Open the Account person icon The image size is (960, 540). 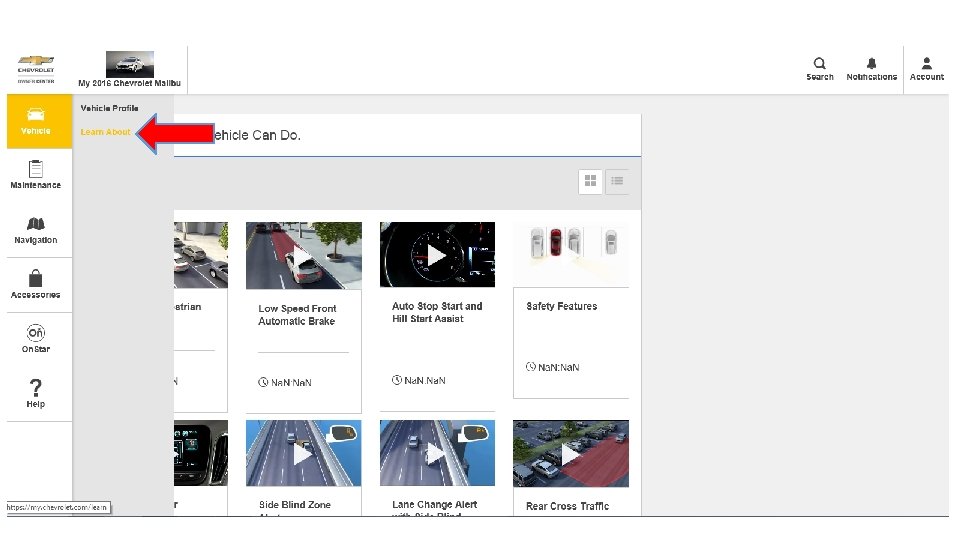point(926,63)
